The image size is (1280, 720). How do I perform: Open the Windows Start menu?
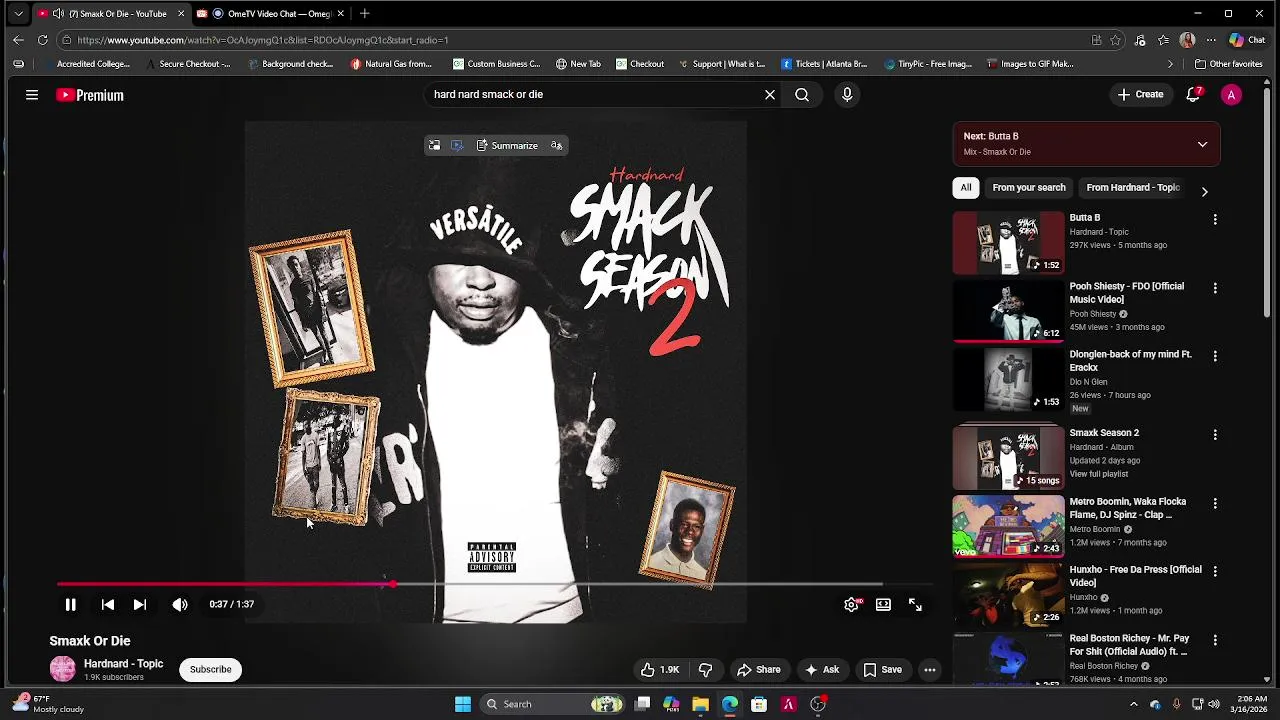pyautogui.click(x=463, y=704)
